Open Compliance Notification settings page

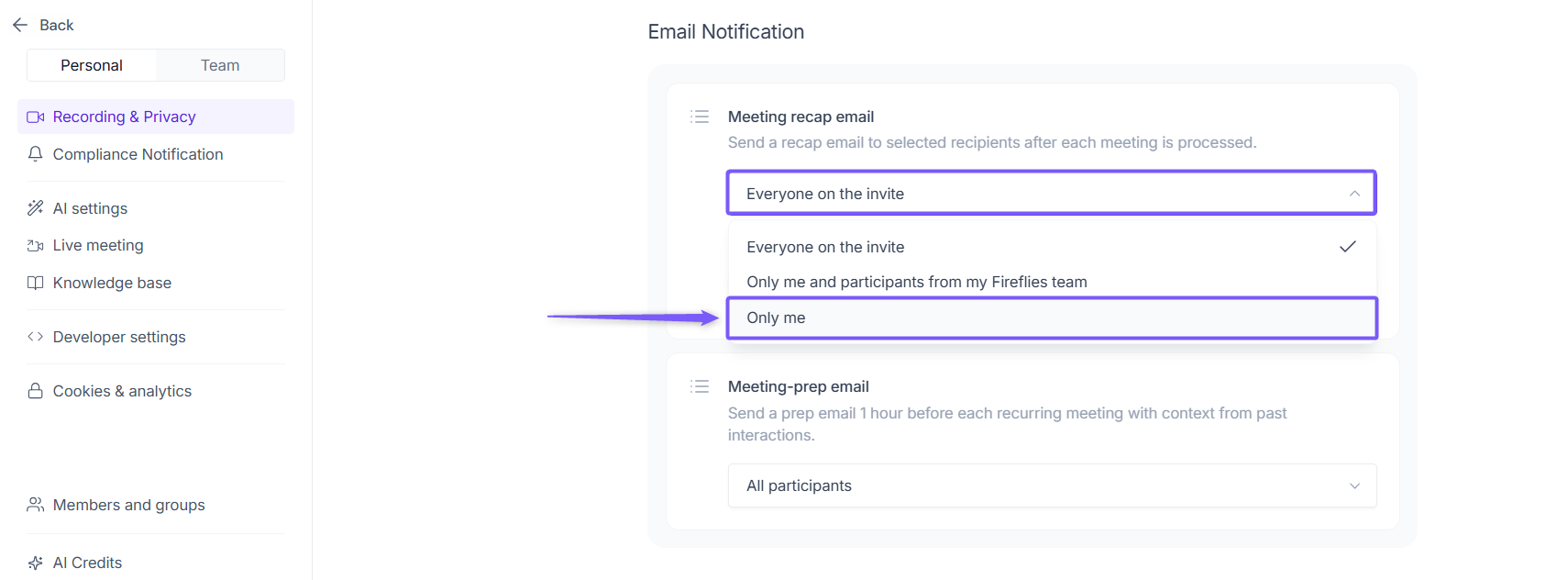pyautogui.click(x=138, y=154)
